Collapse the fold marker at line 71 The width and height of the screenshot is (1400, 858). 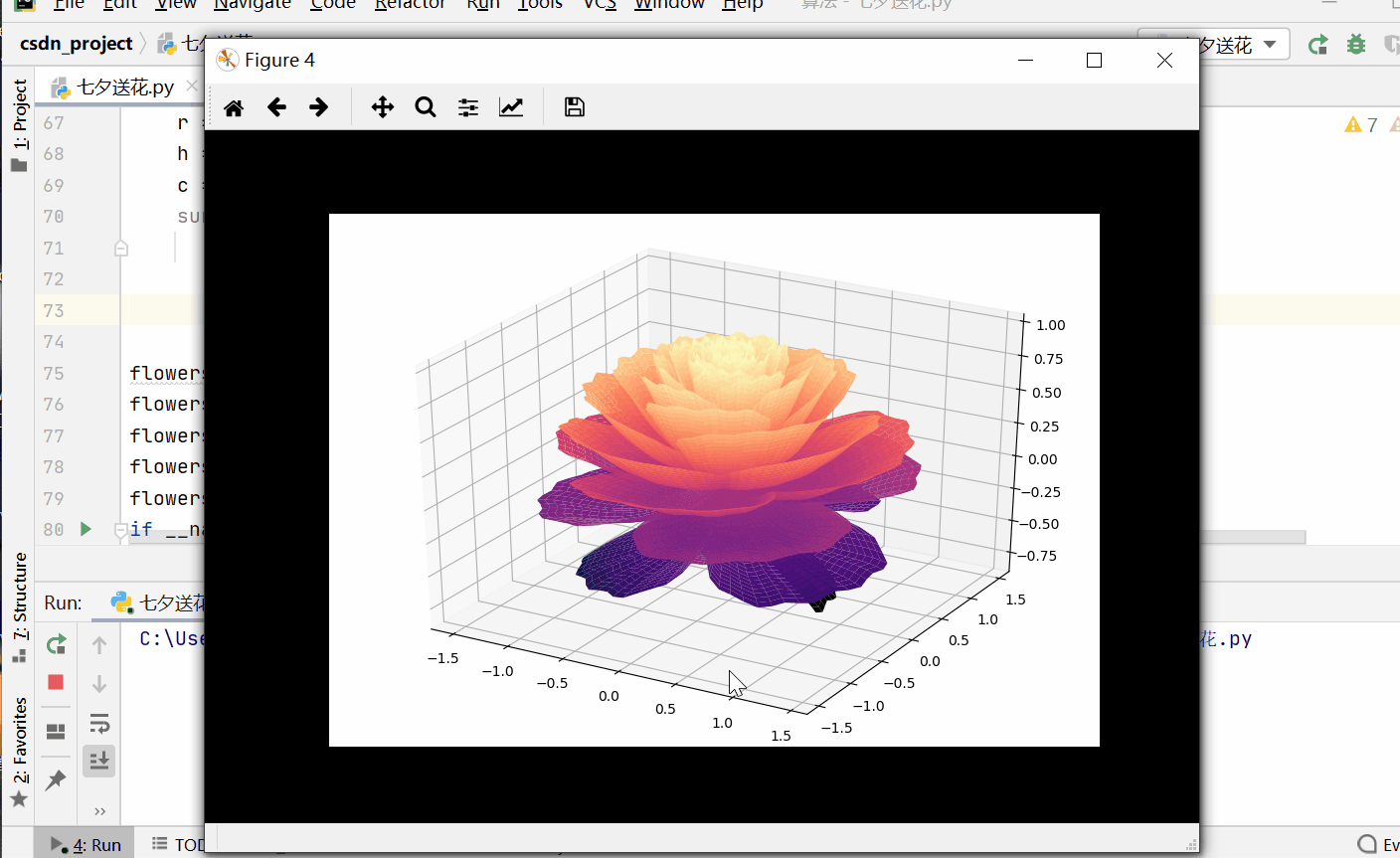(121, 249)
